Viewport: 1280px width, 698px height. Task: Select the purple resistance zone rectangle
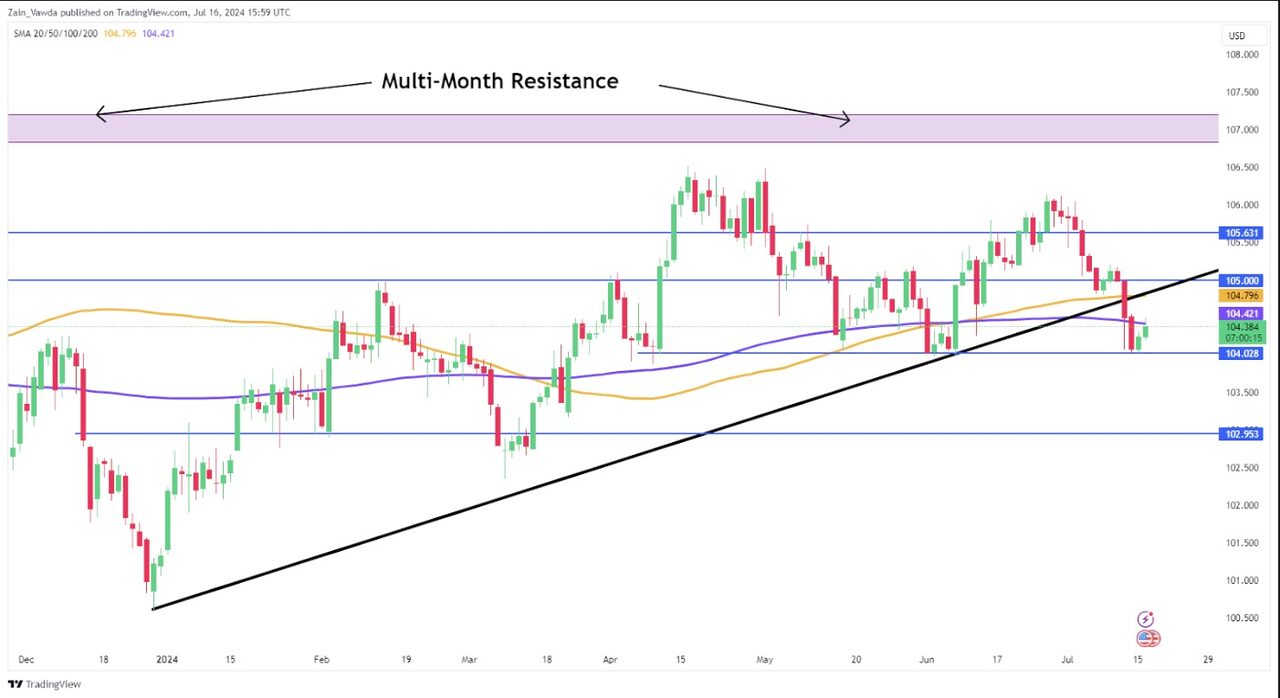click(613, 128)
